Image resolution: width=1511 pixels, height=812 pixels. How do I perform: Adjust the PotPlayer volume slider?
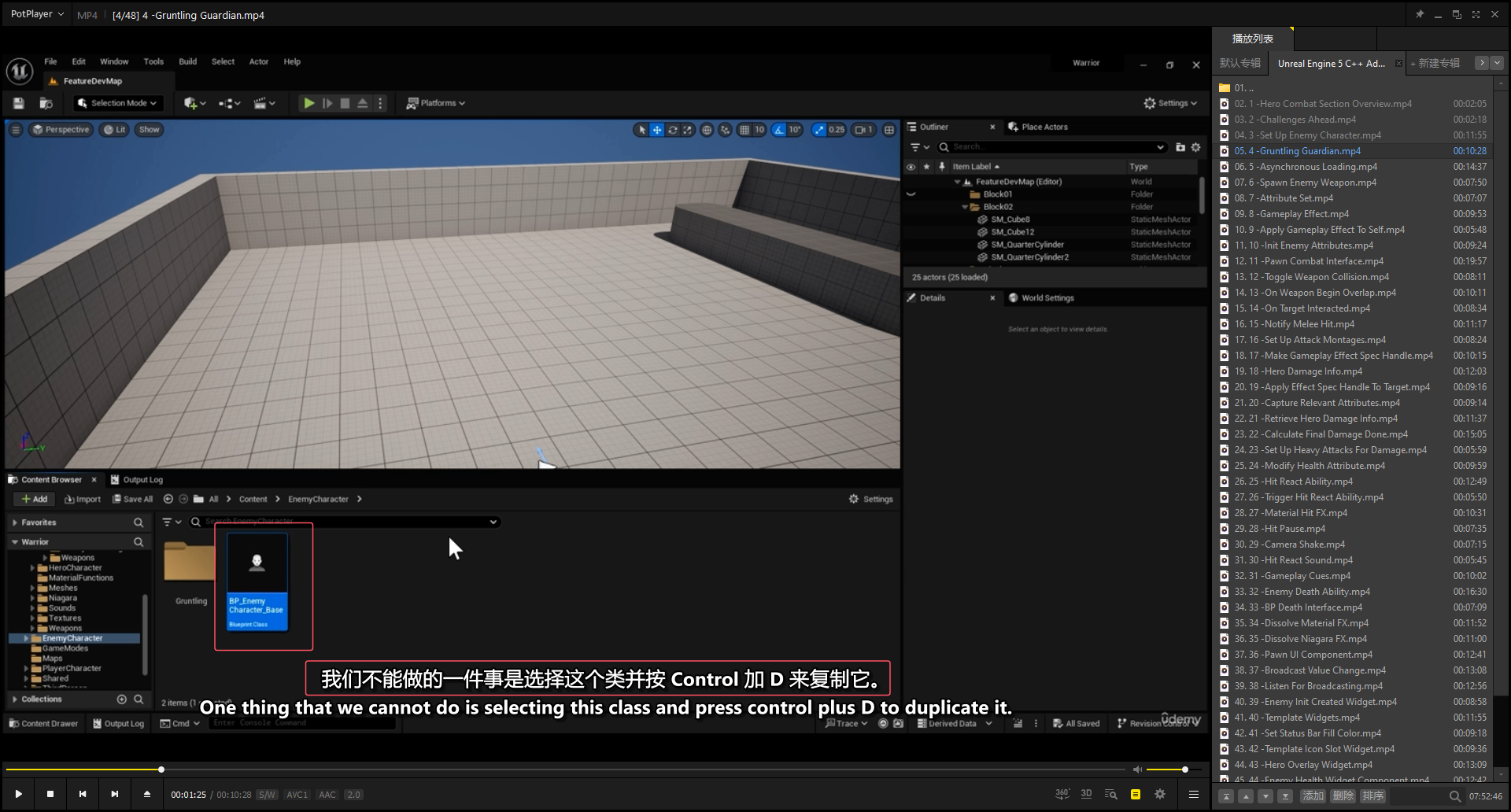point(1173,769)
